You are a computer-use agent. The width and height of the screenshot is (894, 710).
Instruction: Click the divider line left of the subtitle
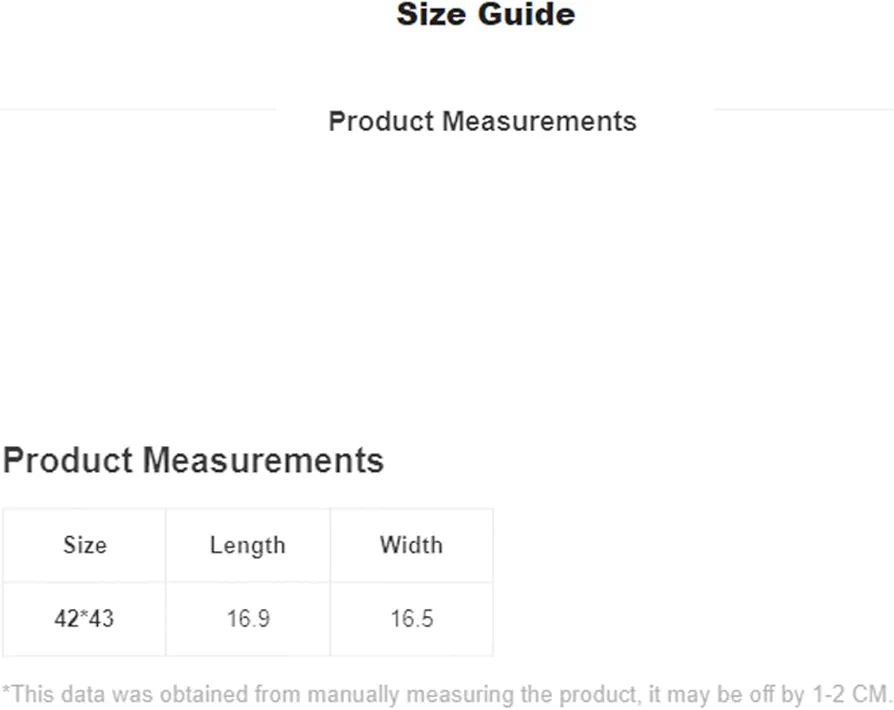138,109
